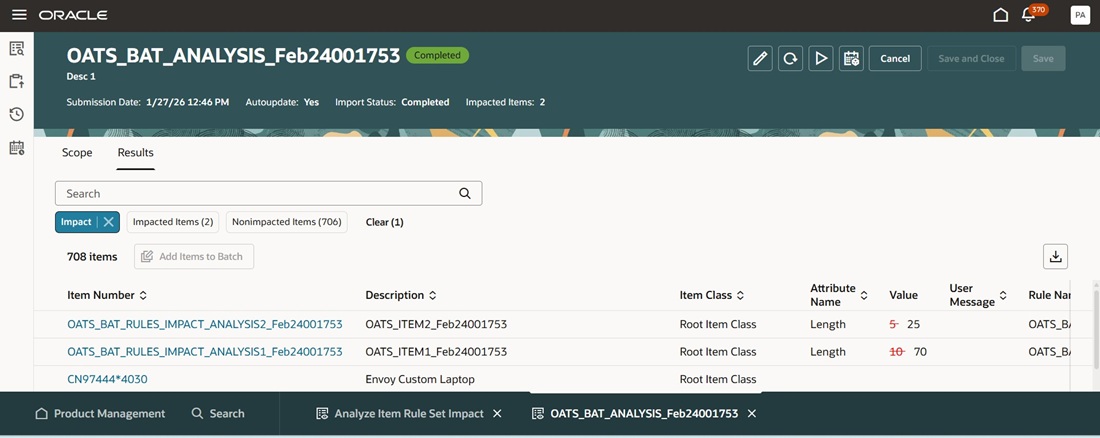Toggle the Impacted Items (2) filter chip
Viewport: 1100px width, 438px height.
pos(173,222)
